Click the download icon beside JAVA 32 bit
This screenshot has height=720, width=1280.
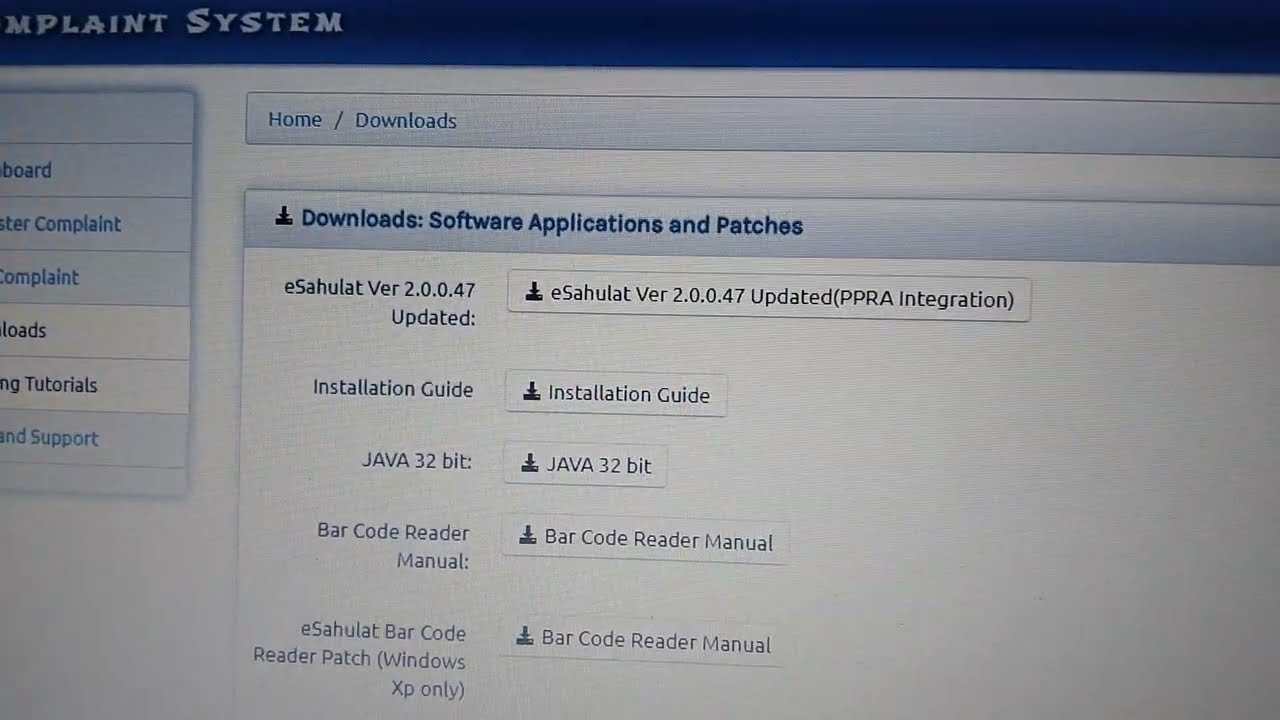tap(530, 463)
